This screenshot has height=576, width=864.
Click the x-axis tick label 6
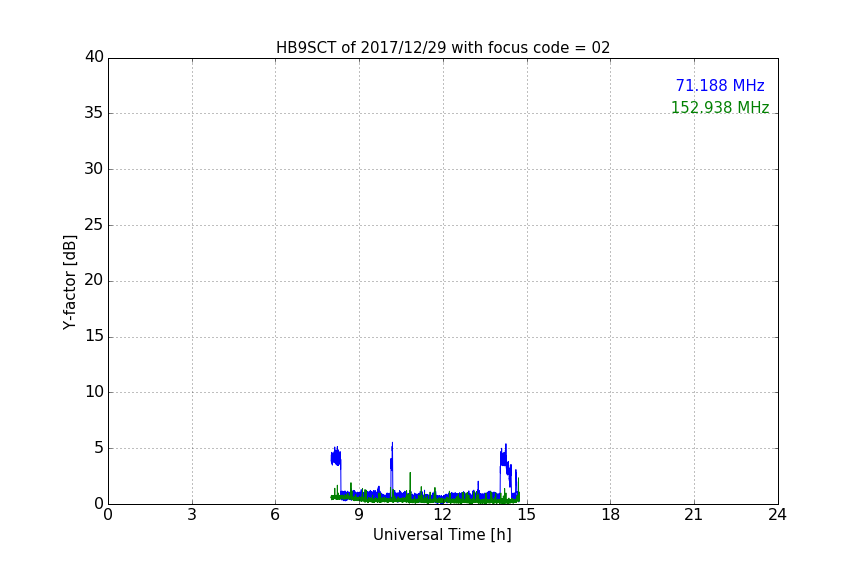tap(275, 515)
